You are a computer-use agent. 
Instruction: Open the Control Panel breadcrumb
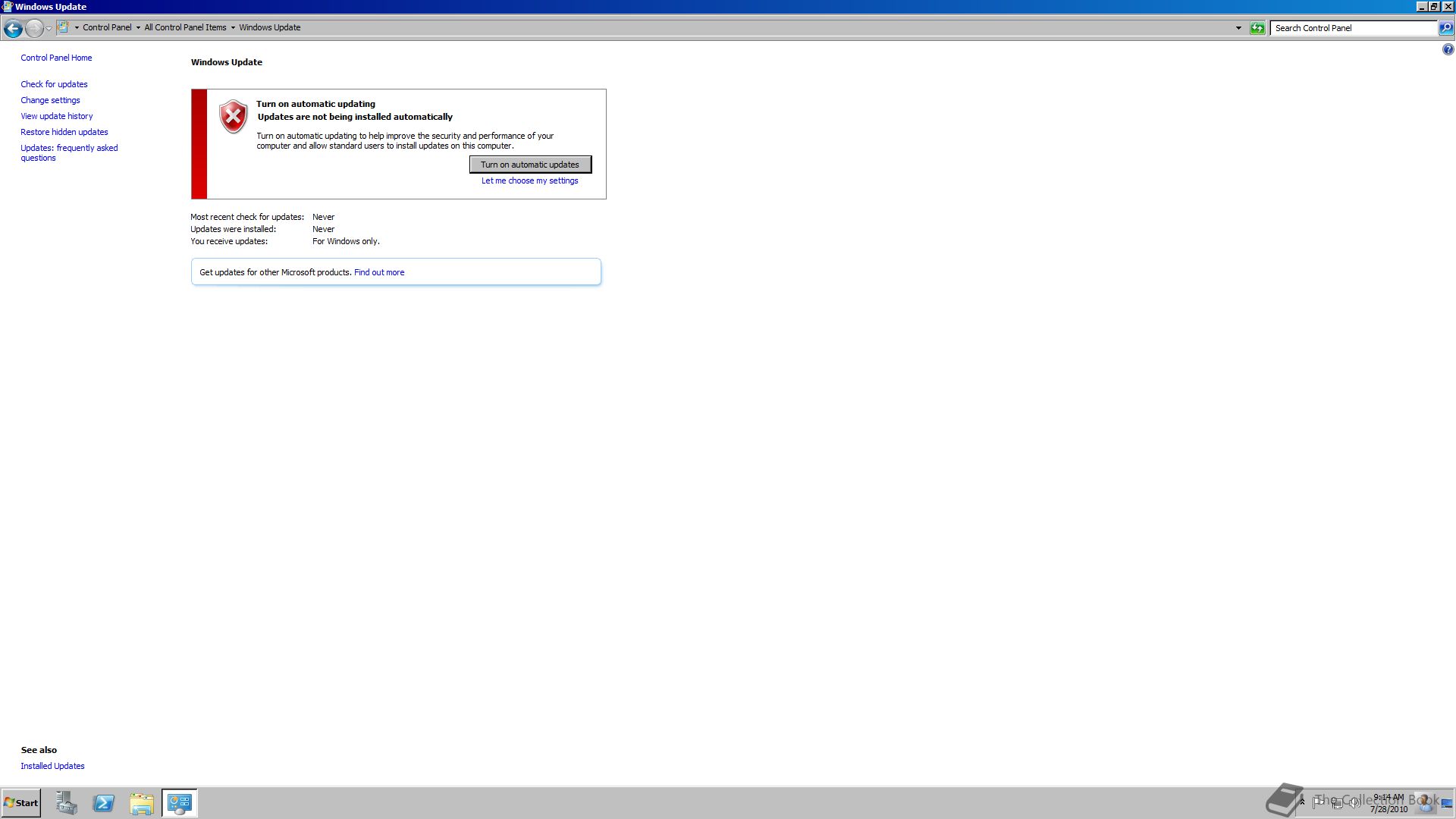tap(107, 27)
